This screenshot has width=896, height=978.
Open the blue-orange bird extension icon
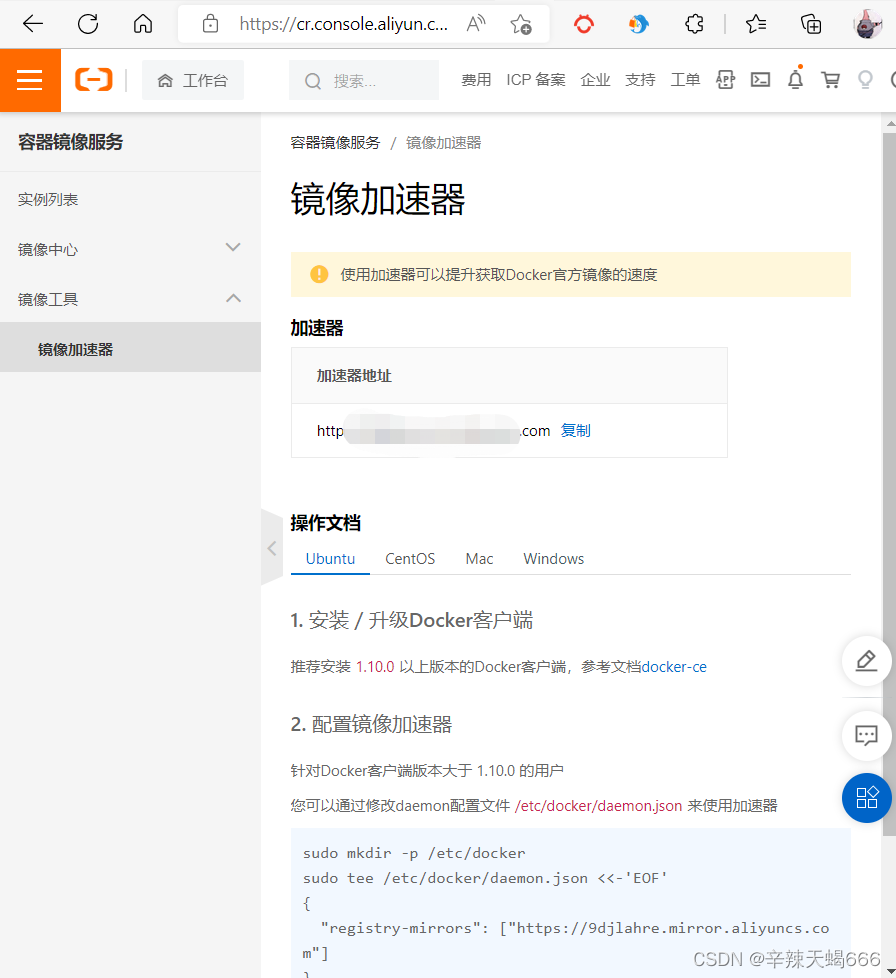pyautogui.click(x=638, y=24)
